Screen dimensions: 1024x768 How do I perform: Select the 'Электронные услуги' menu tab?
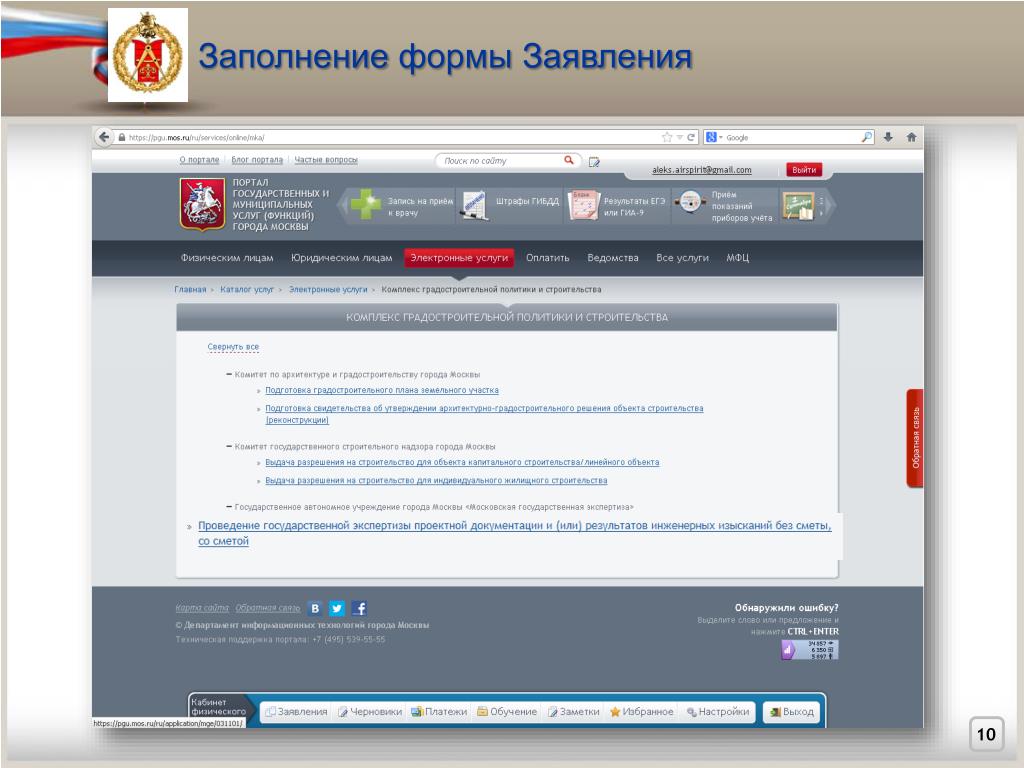459,258
